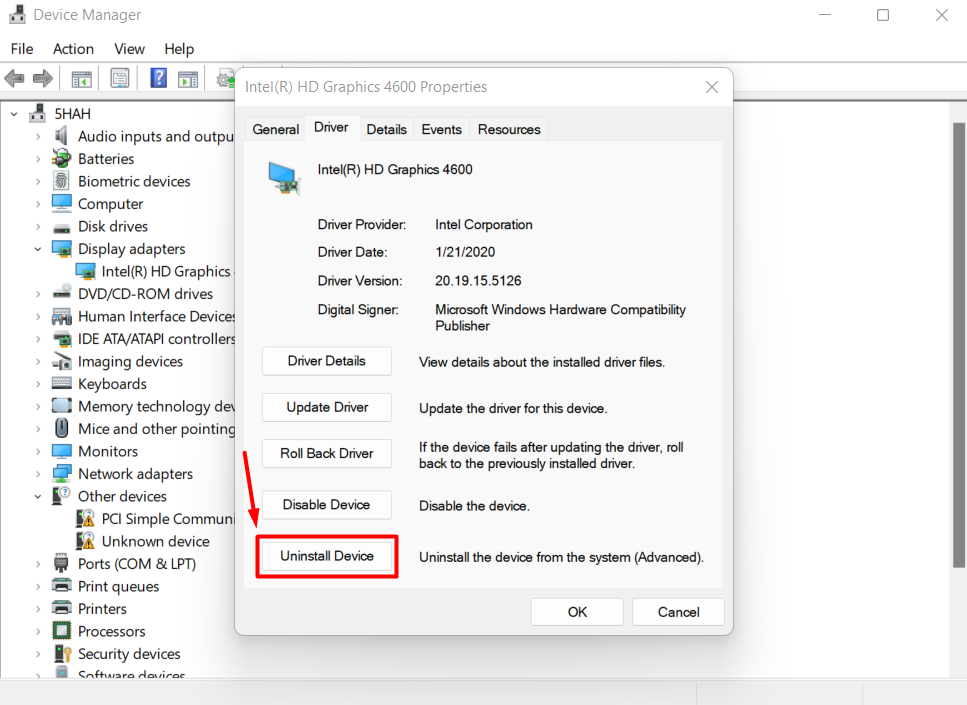Expand the Audio inputs and outputs node
The height and width of the screenshot is (705, 967).
[x=38, y=136]
